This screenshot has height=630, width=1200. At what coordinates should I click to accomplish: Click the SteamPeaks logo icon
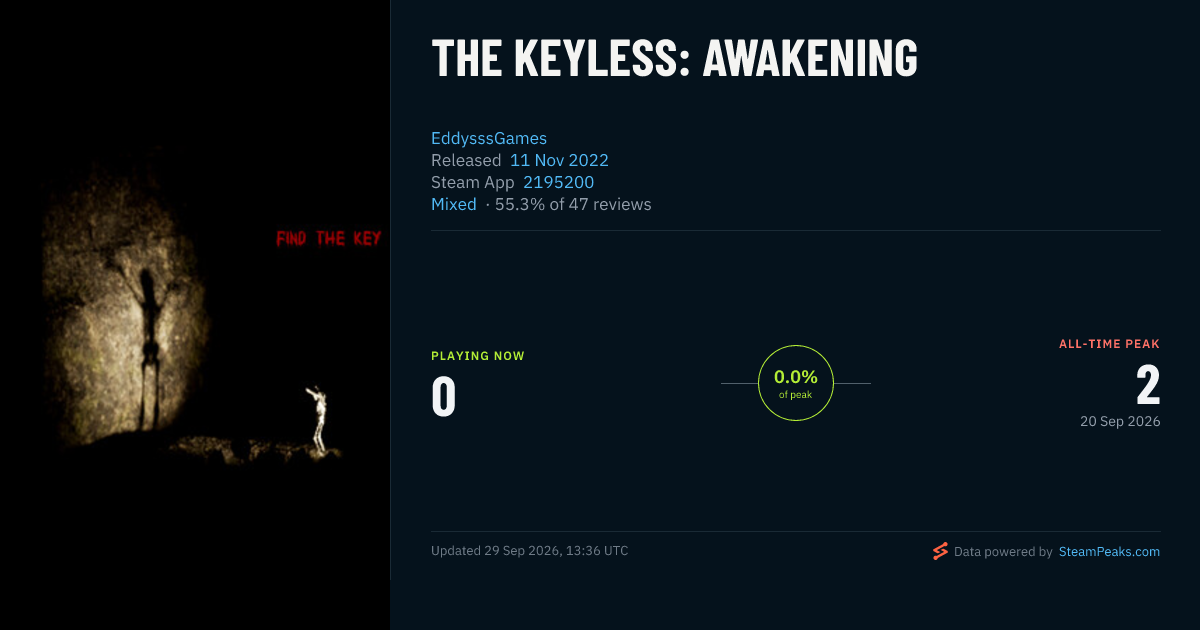939,551
